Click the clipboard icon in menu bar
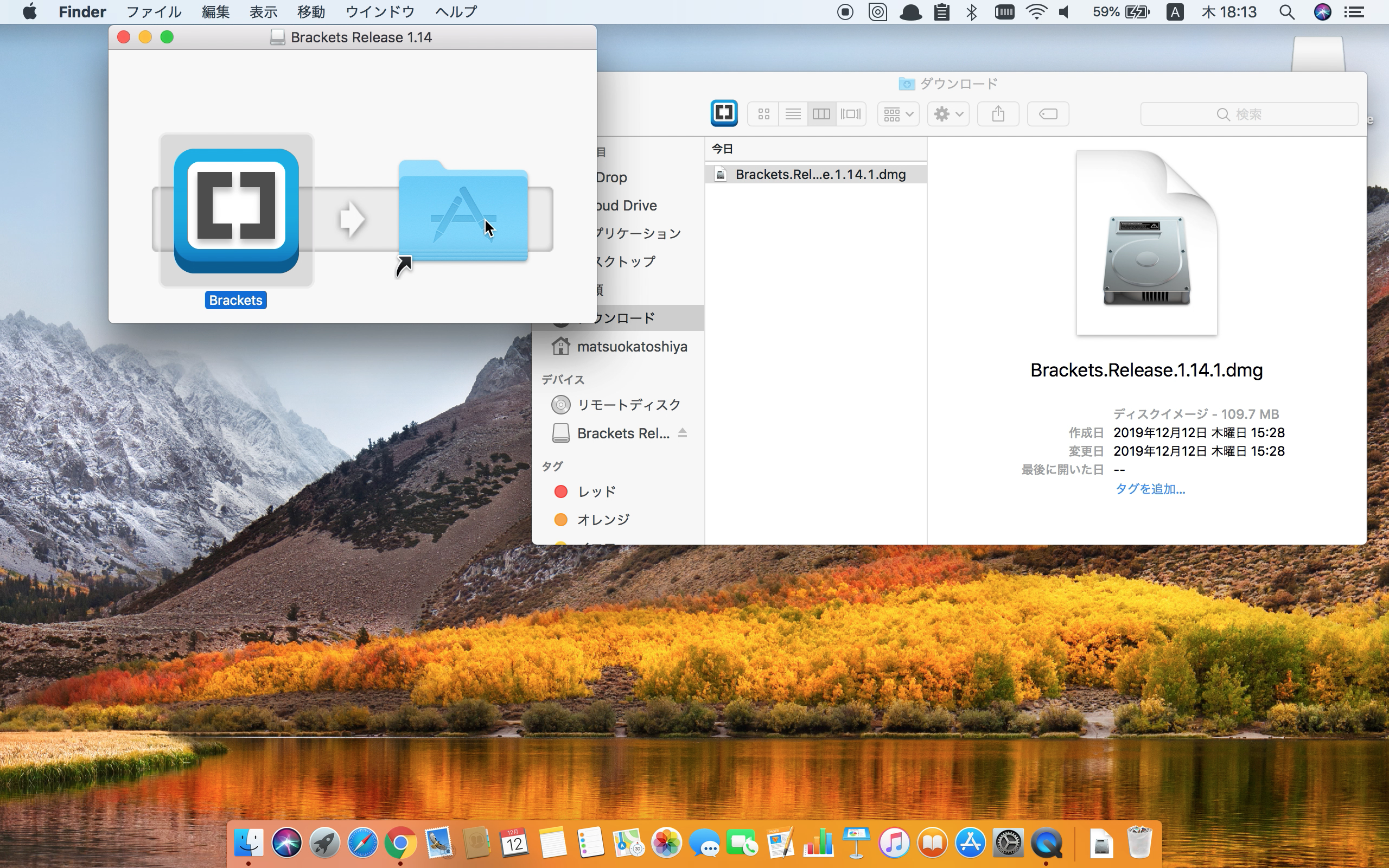The width and height of the screenshot is (1389, 868). (x=942, y=11)
